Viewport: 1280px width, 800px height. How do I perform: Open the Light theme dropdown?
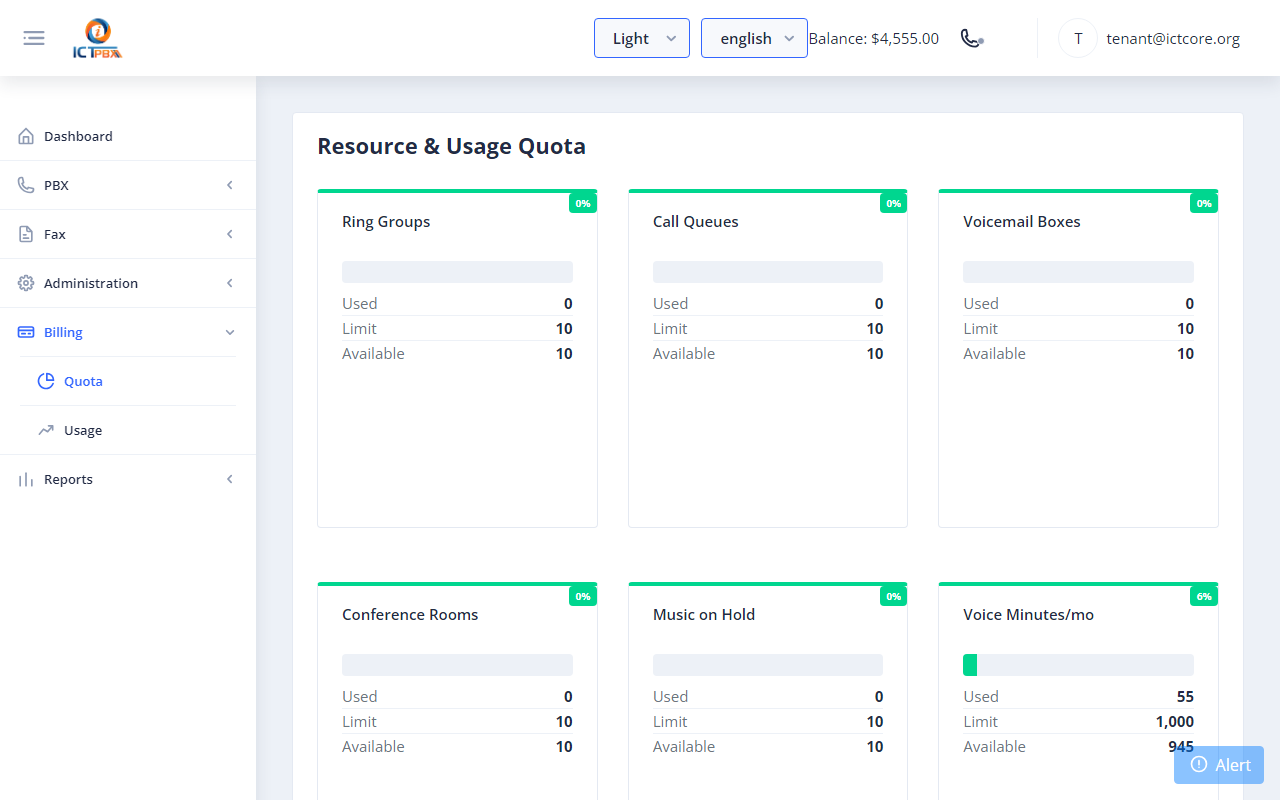coord(642,38)
